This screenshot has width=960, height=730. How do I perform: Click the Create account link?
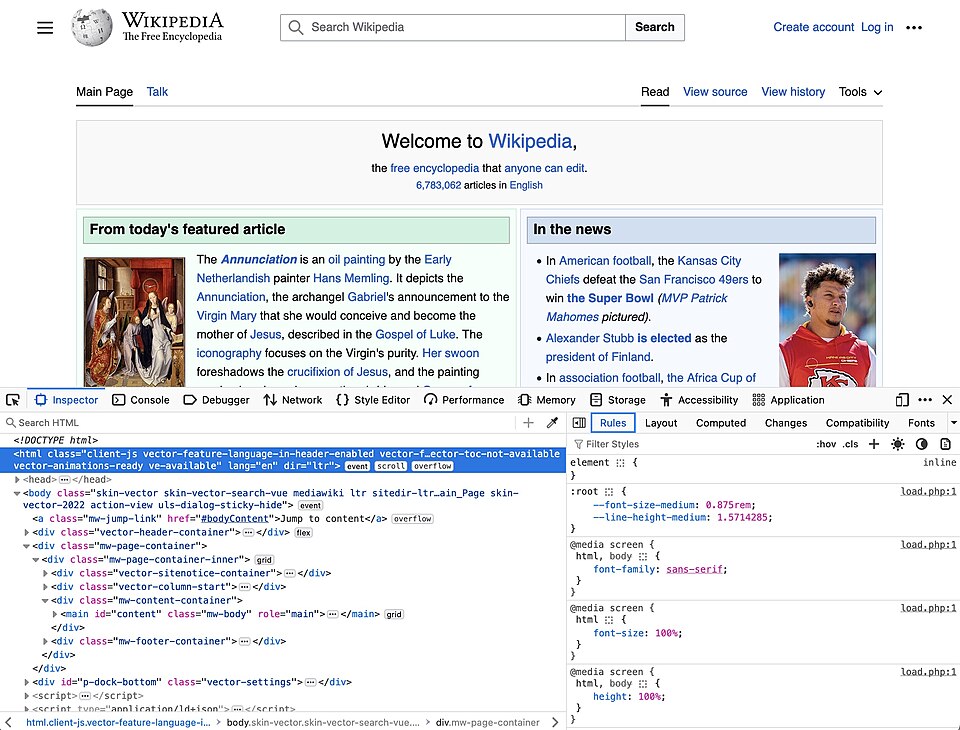pos(813,28)
